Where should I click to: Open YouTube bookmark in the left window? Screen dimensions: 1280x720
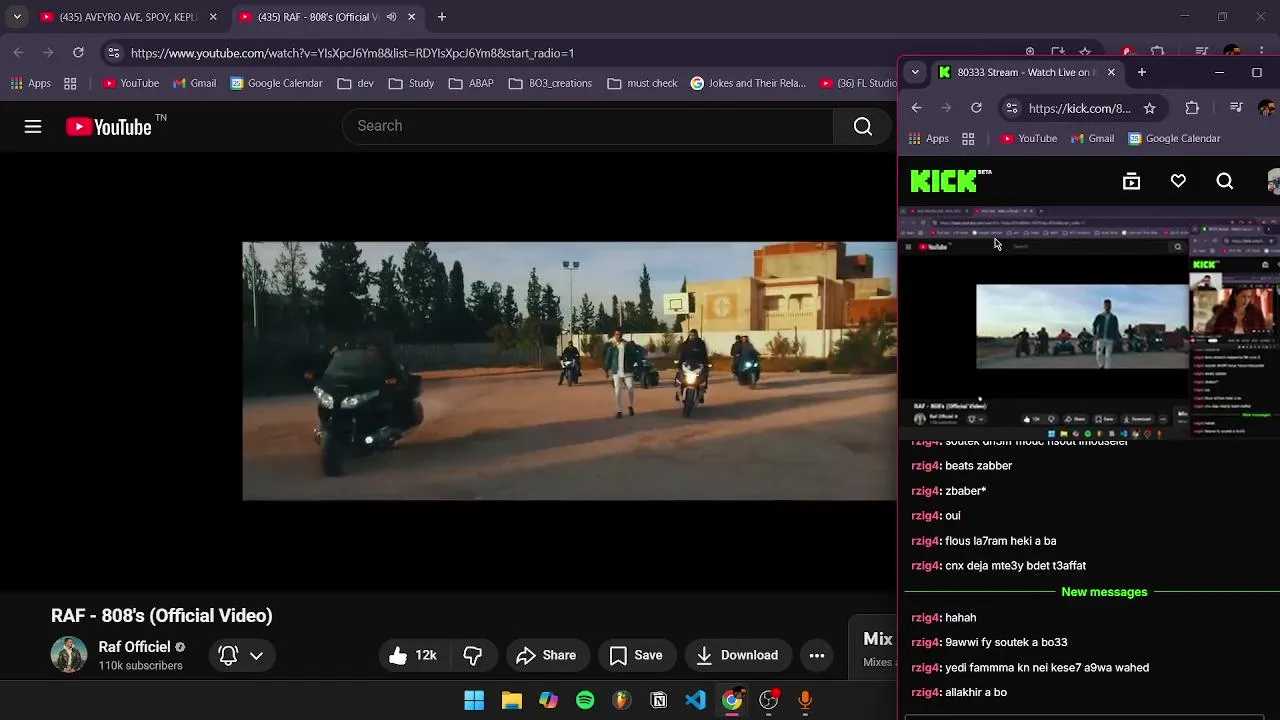click(130, 83)
